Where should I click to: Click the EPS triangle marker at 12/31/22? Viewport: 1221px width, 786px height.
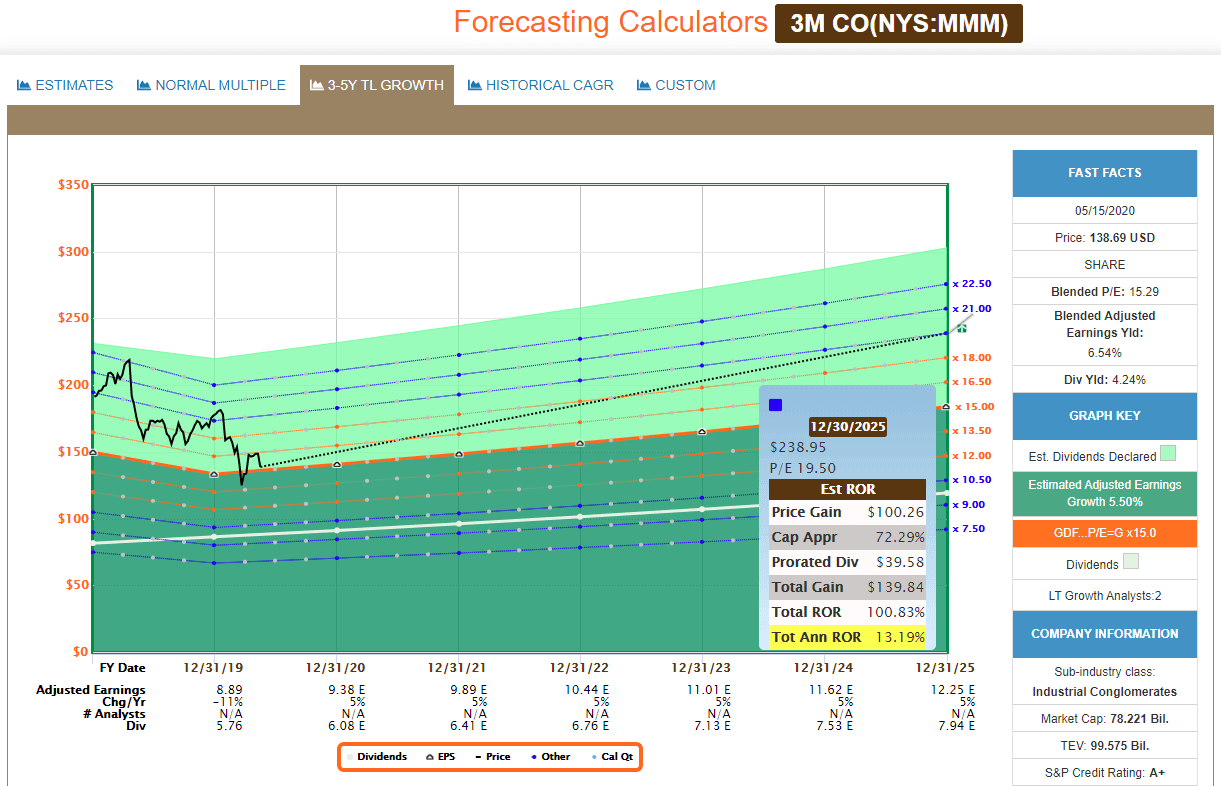(x=580, y=443)
